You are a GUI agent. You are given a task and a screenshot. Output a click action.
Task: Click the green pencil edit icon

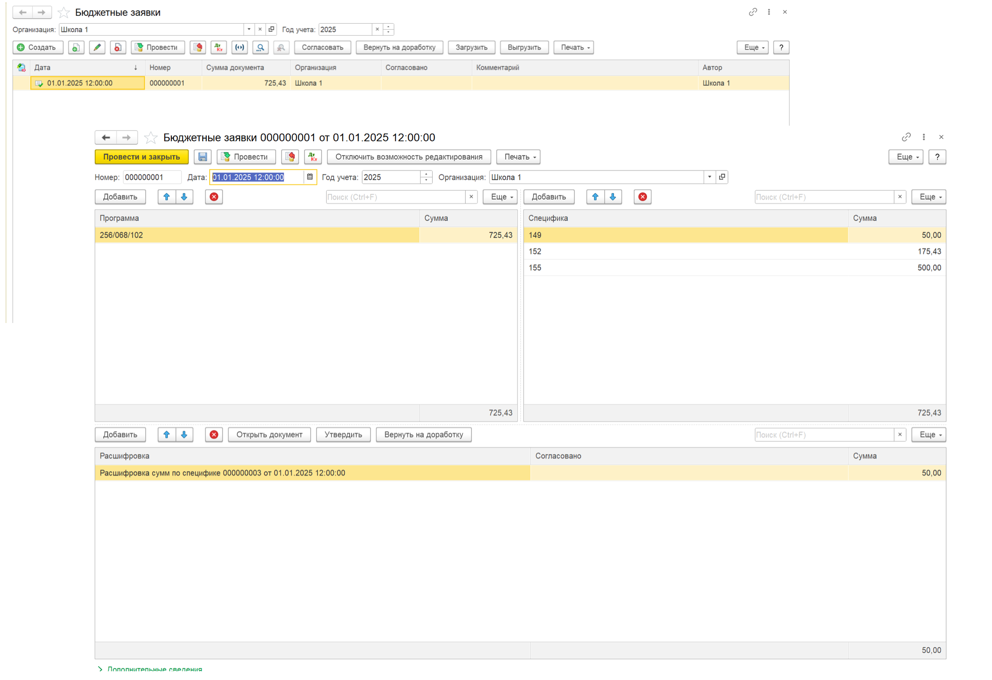97,47
